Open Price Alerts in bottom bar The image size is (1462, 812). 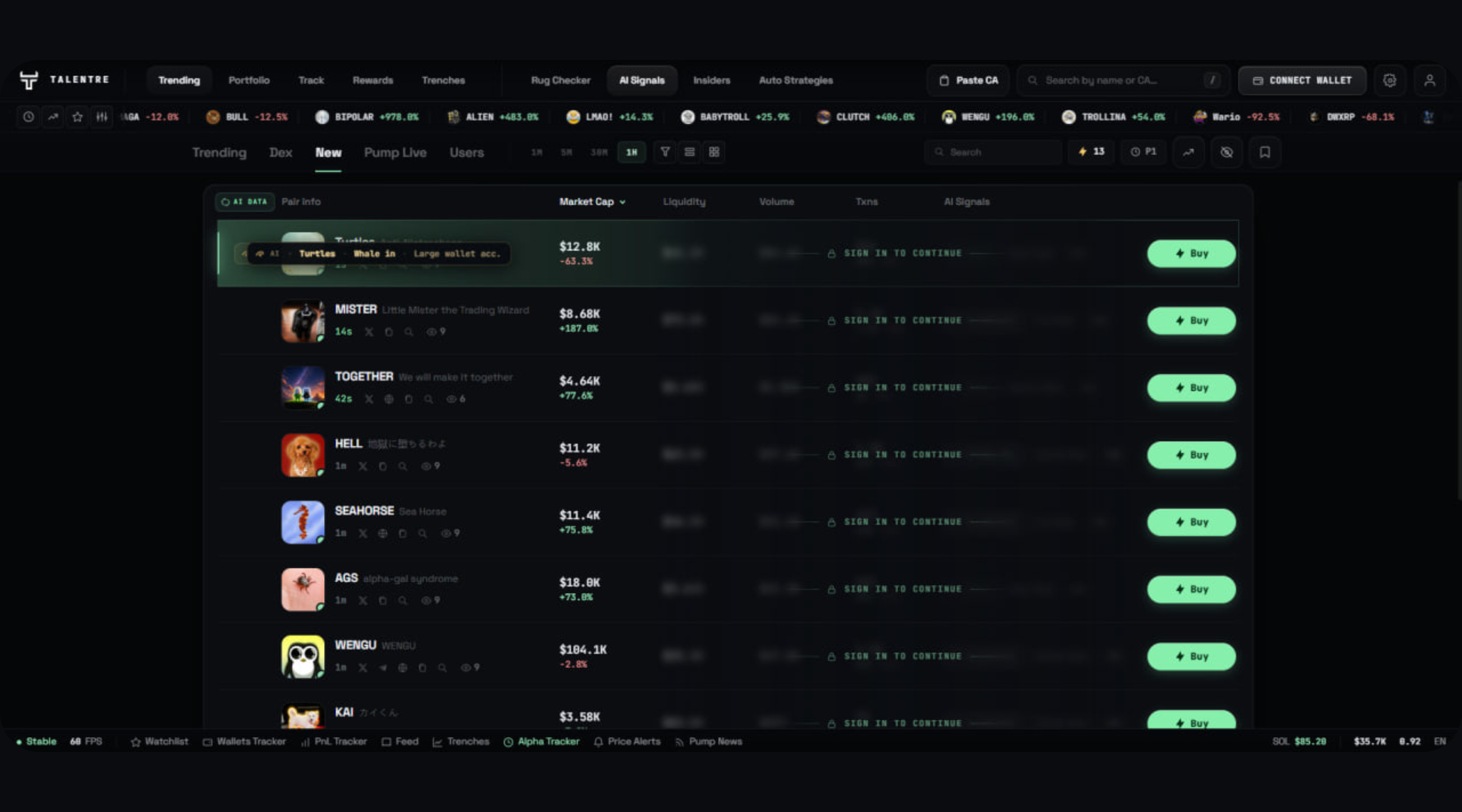click(627, 741)
